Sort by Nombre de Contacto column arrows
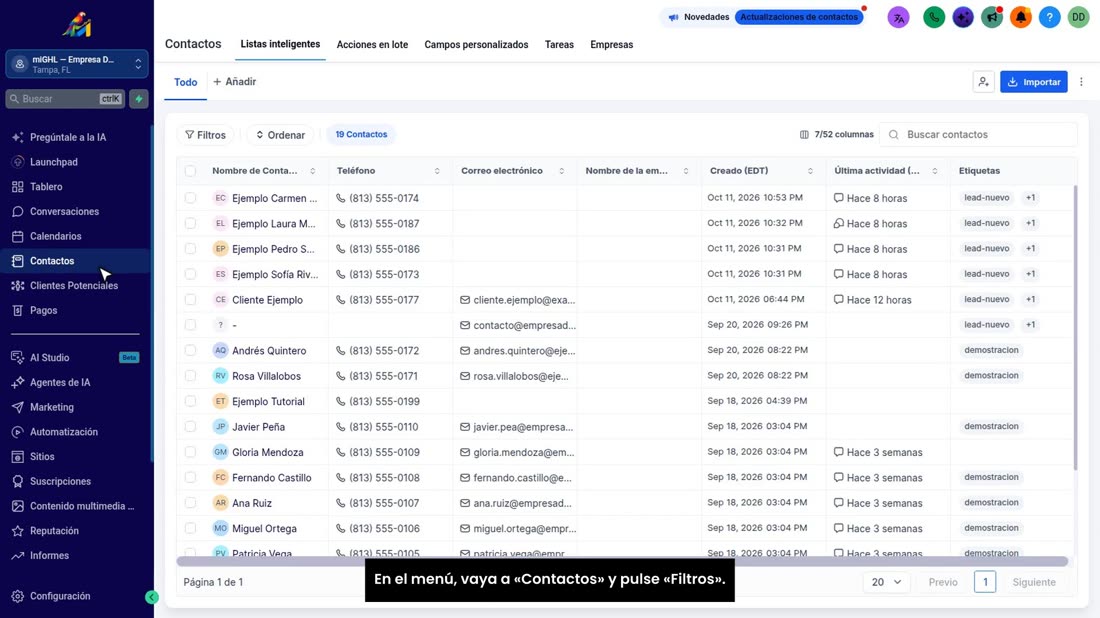The width and height of the screenshot is (1100, 618). [x=313, y=171]
